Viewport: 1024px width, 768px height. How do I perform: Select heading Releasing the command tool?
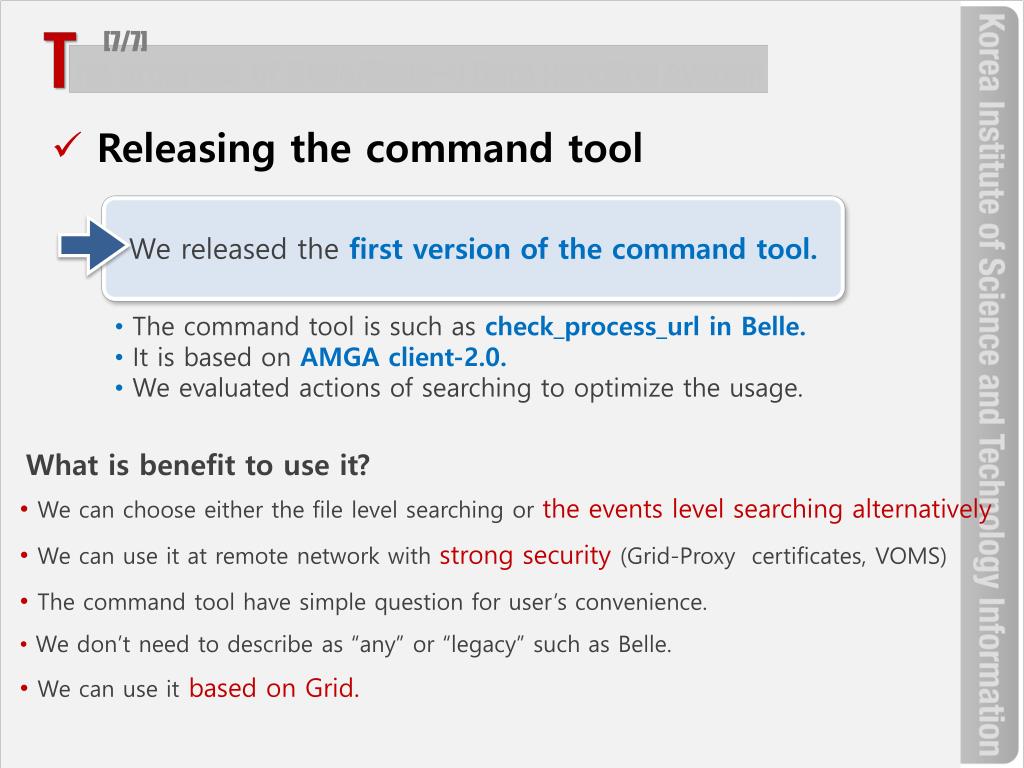370,148
